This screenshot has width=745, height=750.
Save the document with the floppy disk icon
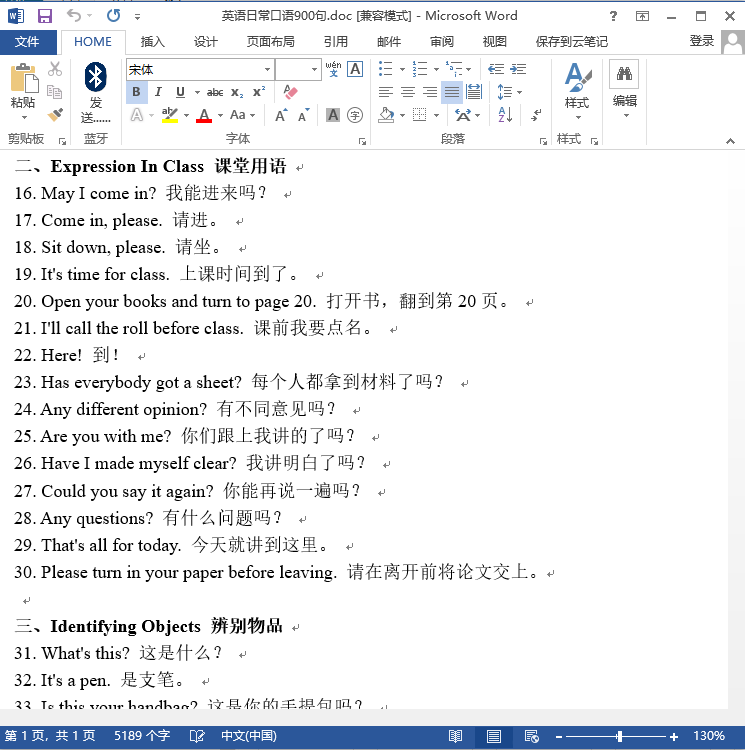click(x=44, y=16)
